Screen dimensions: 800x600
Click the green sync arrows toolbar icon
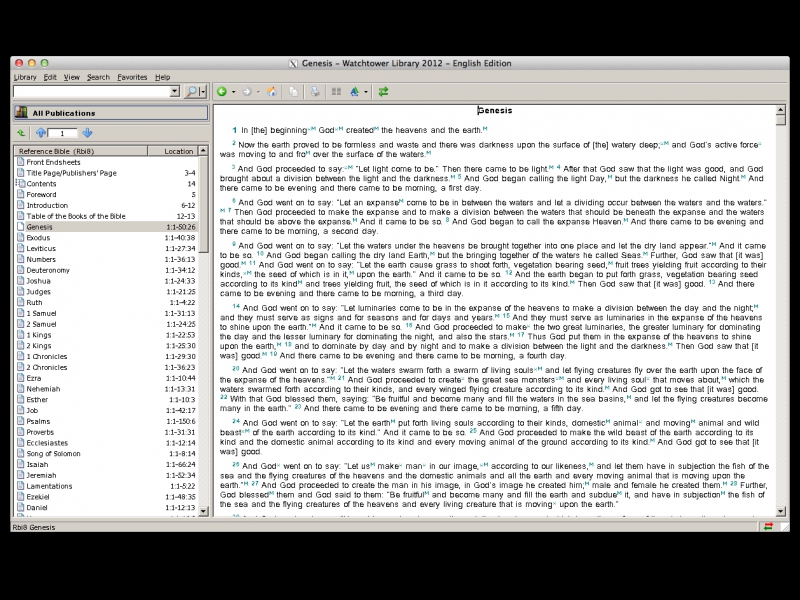383,92
